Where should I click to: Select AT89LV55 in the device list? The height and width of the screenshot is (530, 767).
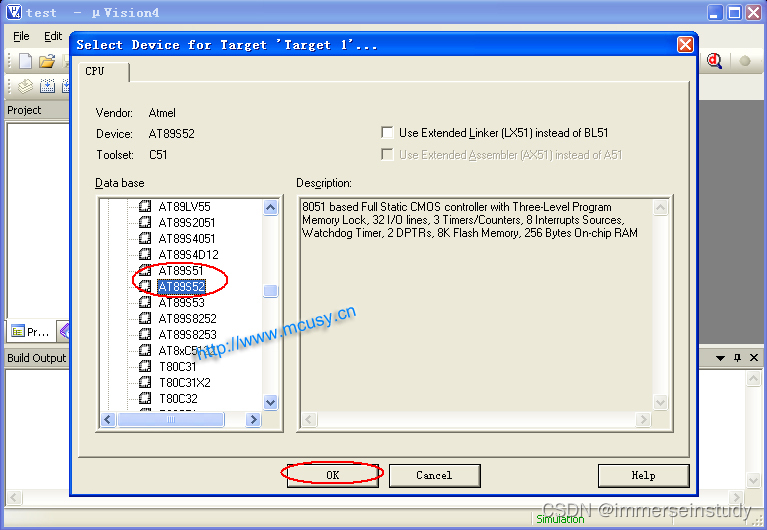[x=184, y=207]
